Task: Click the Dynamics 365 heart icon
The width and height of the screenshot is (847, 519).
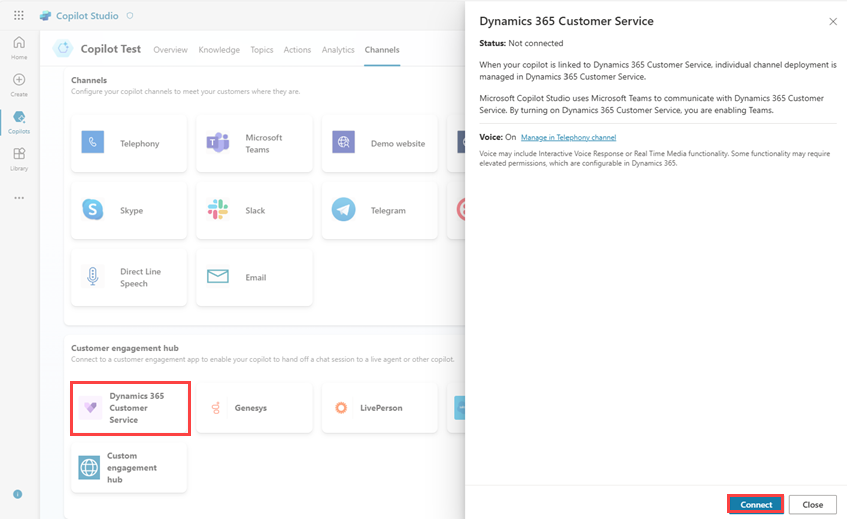Action: pos(90,407)
